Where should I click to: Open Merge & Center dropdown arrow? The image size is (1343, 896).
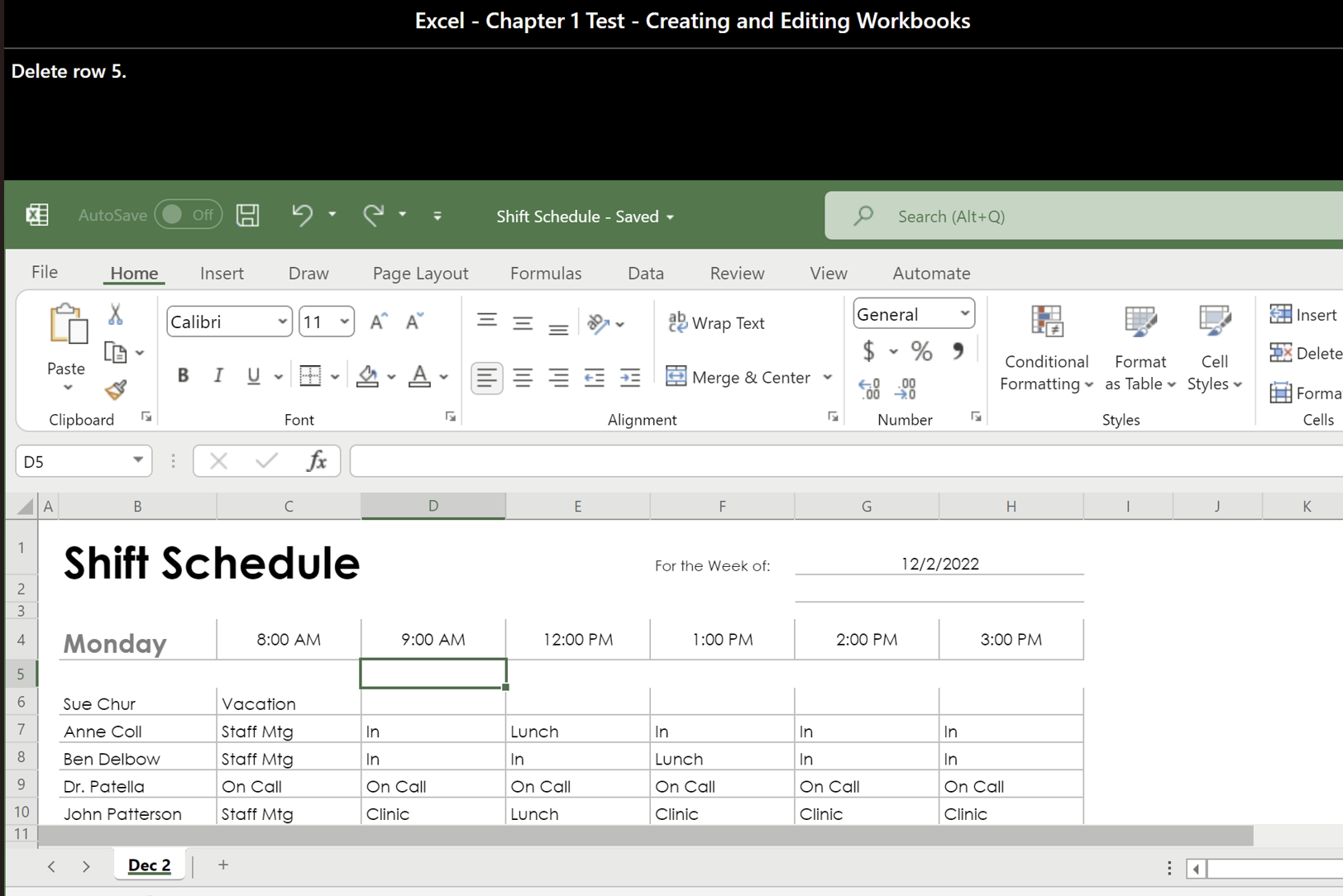point(827,377)
